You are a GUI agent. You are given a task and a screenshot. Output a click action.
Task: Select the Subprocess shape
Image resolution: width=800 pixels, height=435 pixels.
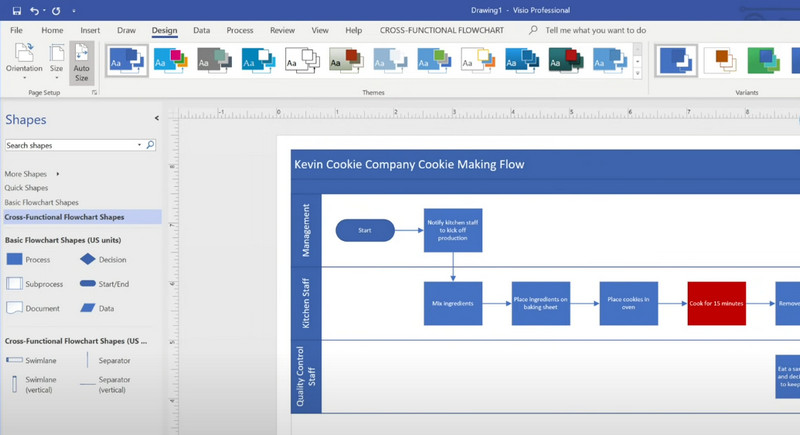point(35,284)
